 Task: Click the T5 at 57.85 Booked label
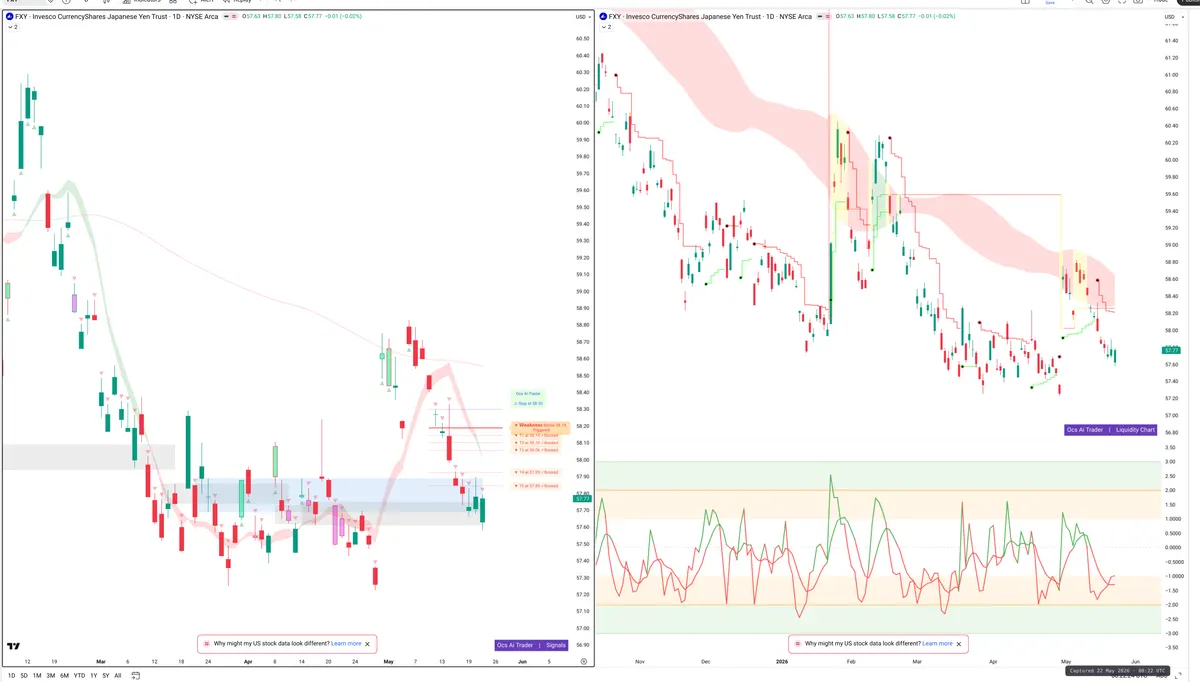point(536,486)
